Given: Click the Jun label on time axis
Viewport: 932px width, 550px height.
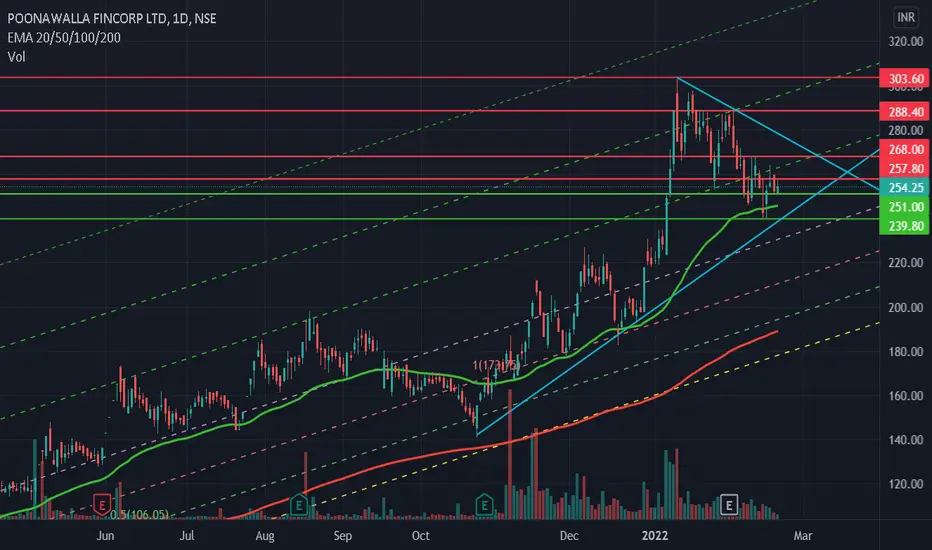Looking at the screenshot, I should pyautogui.click(x=105, y=536).
